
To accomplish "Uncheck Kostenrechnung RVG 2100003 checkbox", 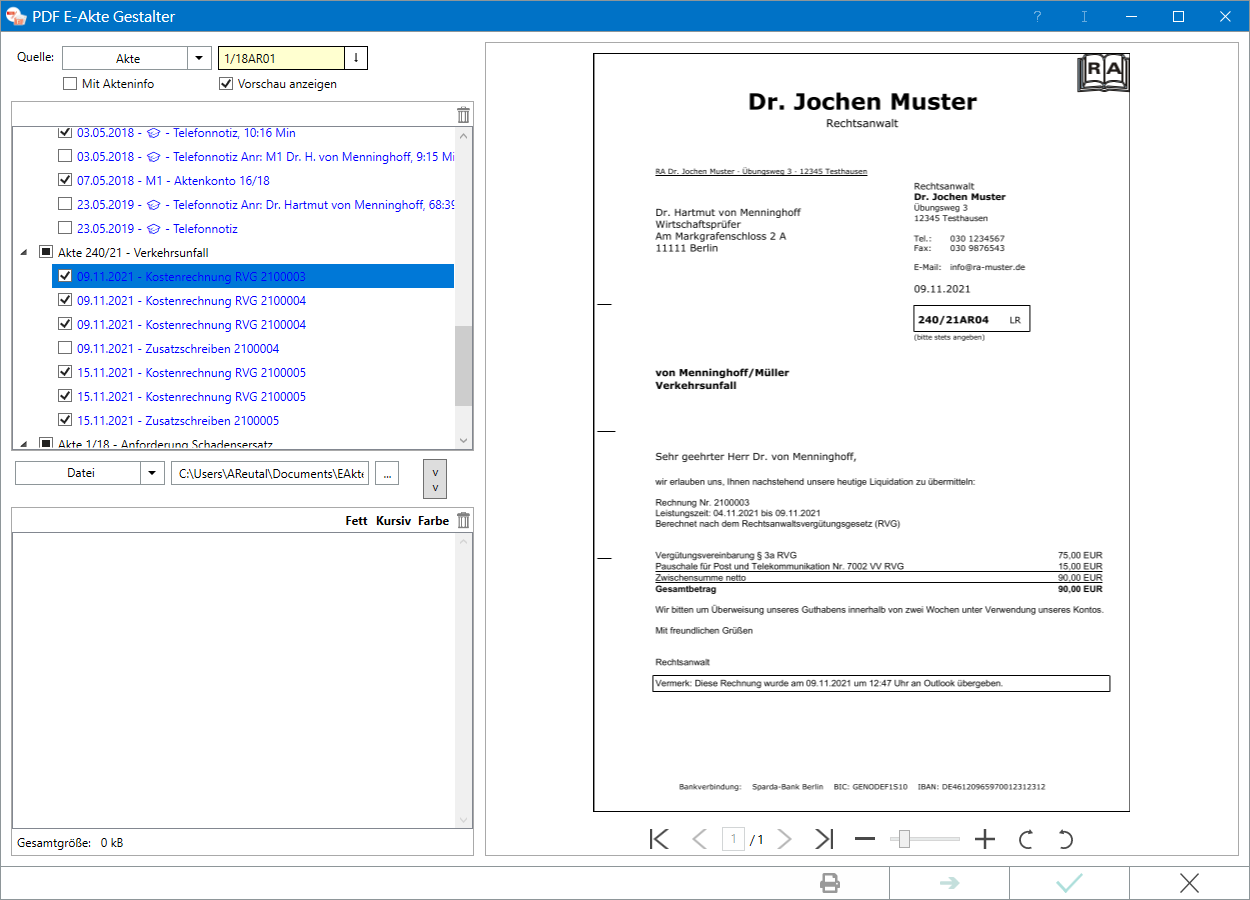I will point(65,277).
